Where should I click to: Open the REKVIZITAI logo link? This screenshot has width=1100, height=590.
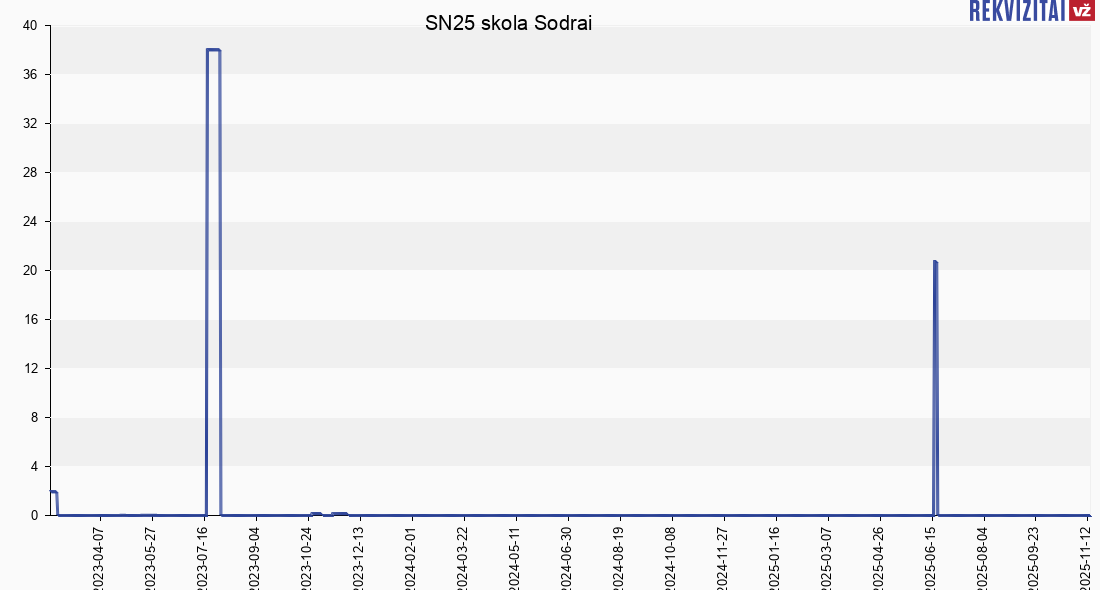click(1016, 11)
